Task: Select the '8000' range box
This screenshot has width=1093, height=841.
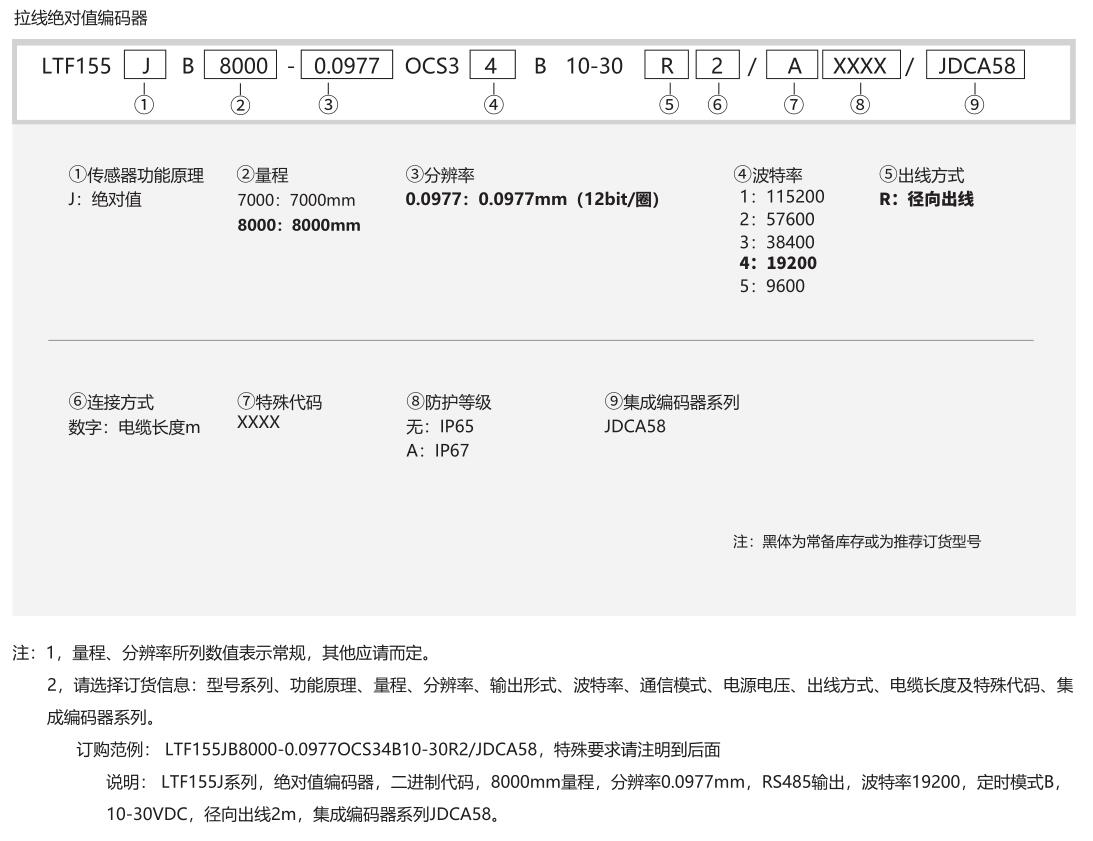Action: click(240, 67)
